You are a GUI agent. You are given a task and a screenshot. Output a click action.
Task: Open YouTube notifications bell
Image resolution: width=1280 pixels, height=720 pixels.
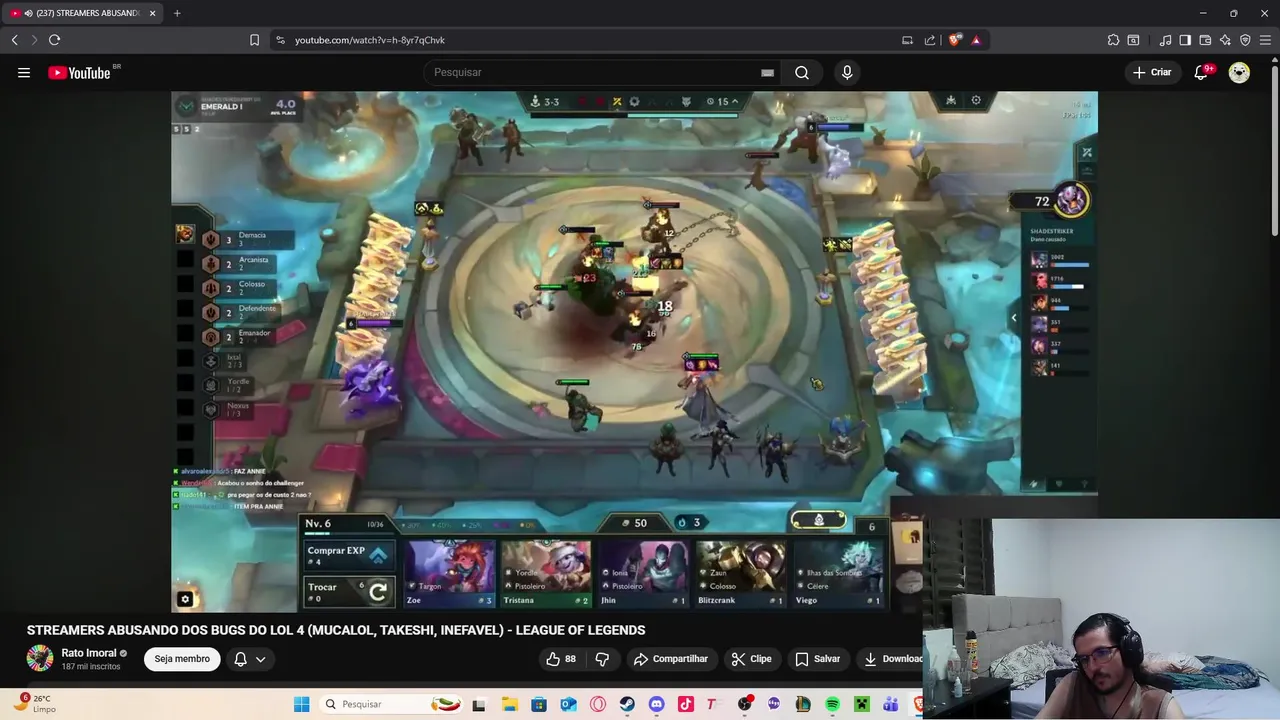pyautogui.click(x=1202, y=72)
